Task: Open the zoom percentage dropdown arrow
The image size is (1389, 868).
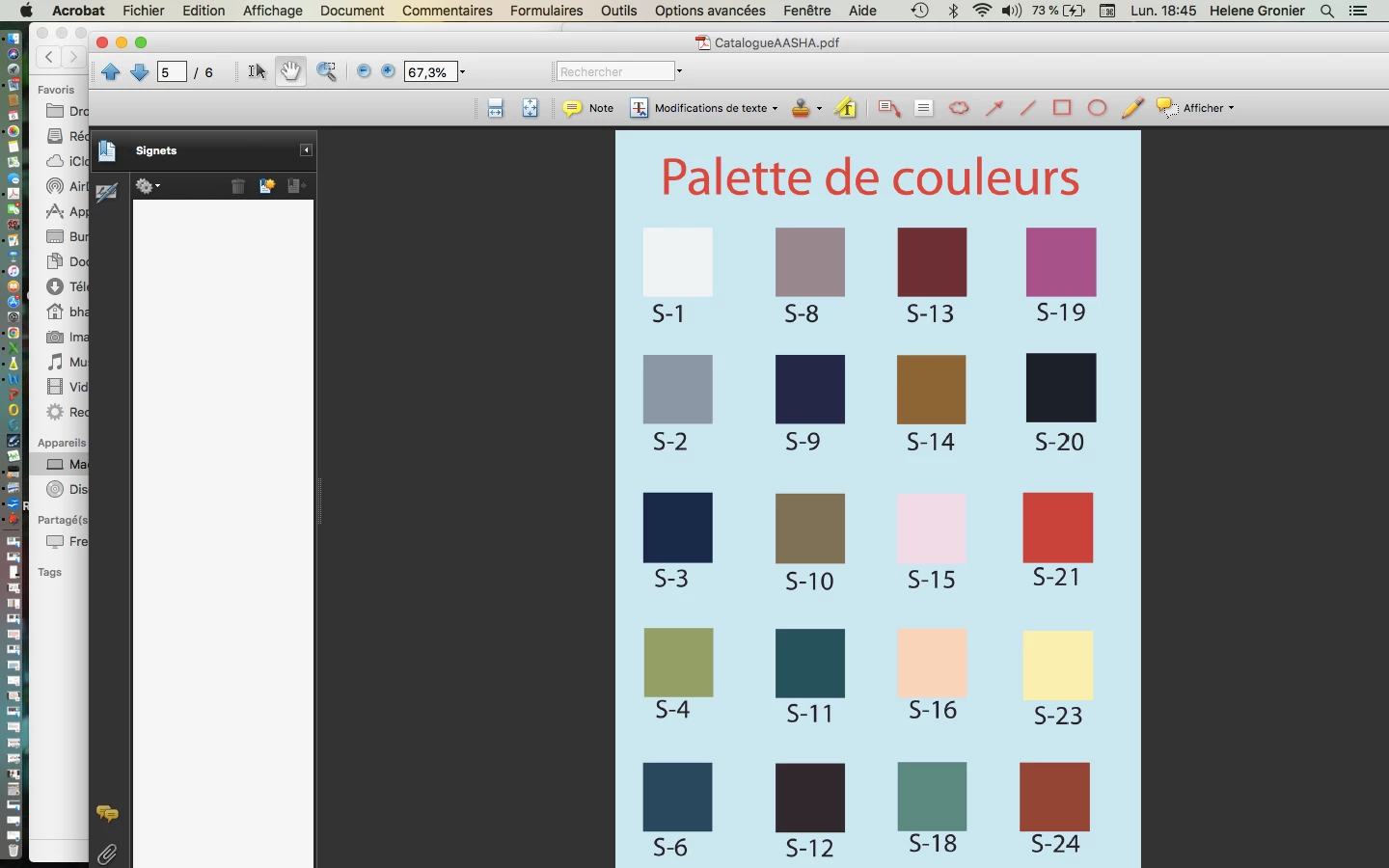Action: [x=463, y=72]
